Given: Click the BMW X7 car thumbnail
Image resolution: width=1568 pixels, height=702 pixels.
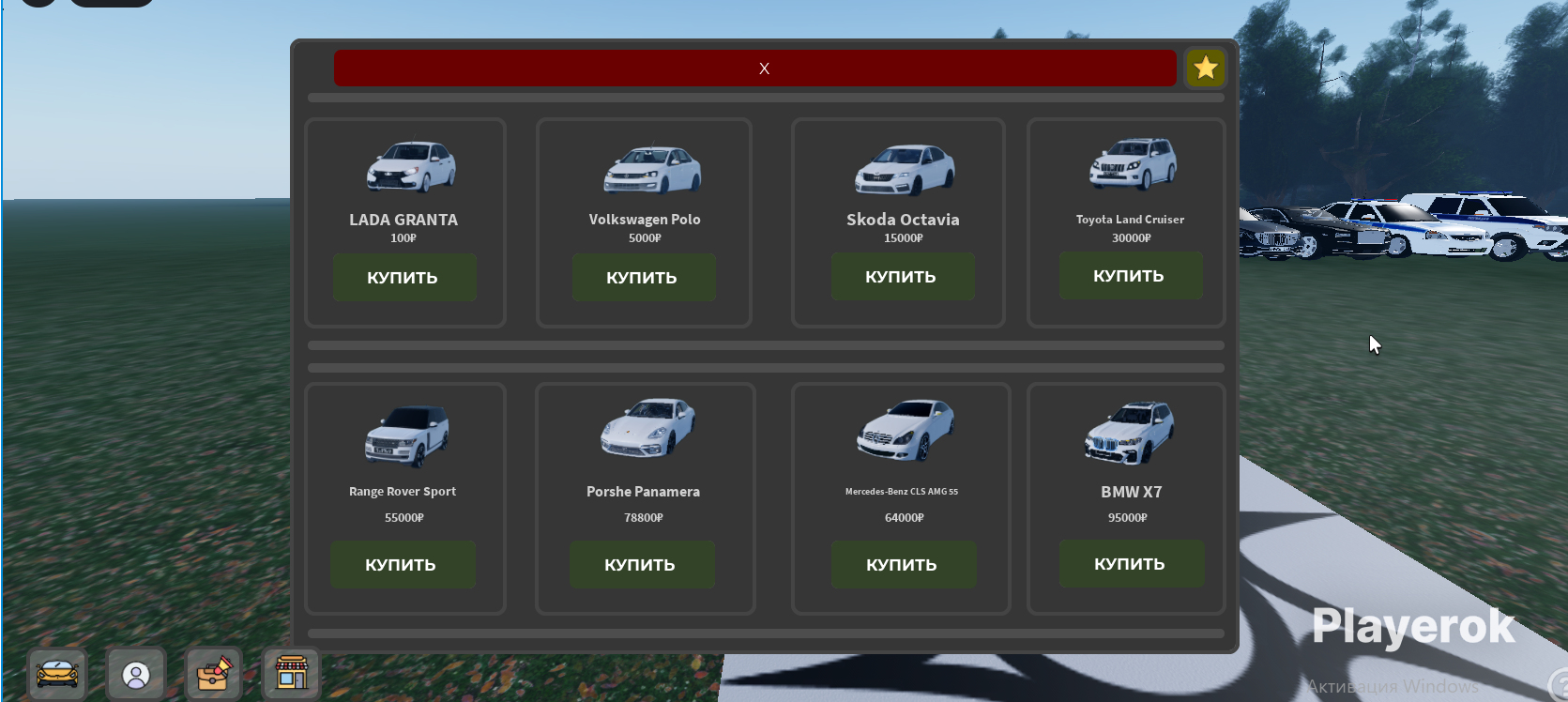Looking at the screenshot, I should pos(1130,432).
